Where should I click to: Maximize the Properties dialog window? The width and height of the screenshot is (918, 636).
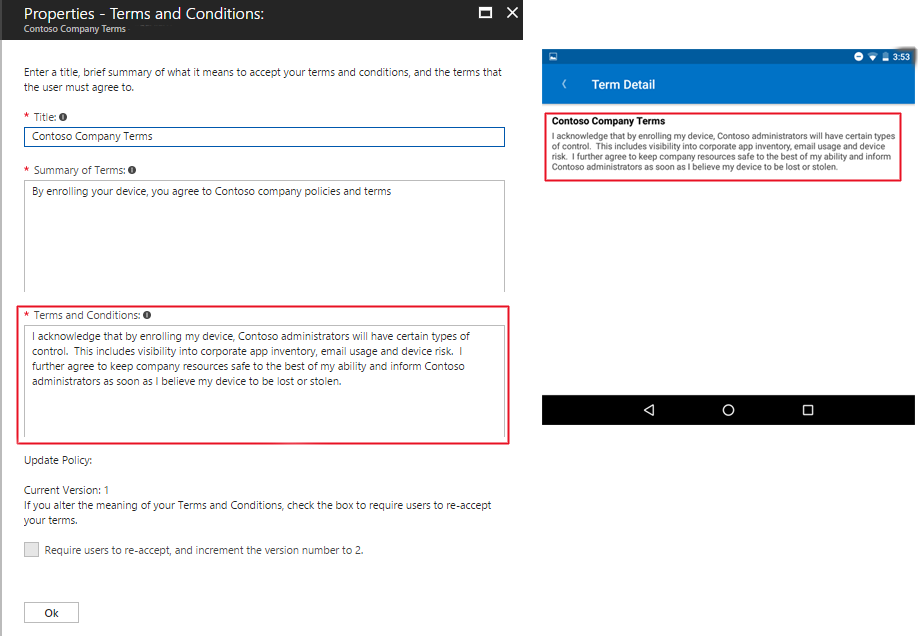click(485, 13)
